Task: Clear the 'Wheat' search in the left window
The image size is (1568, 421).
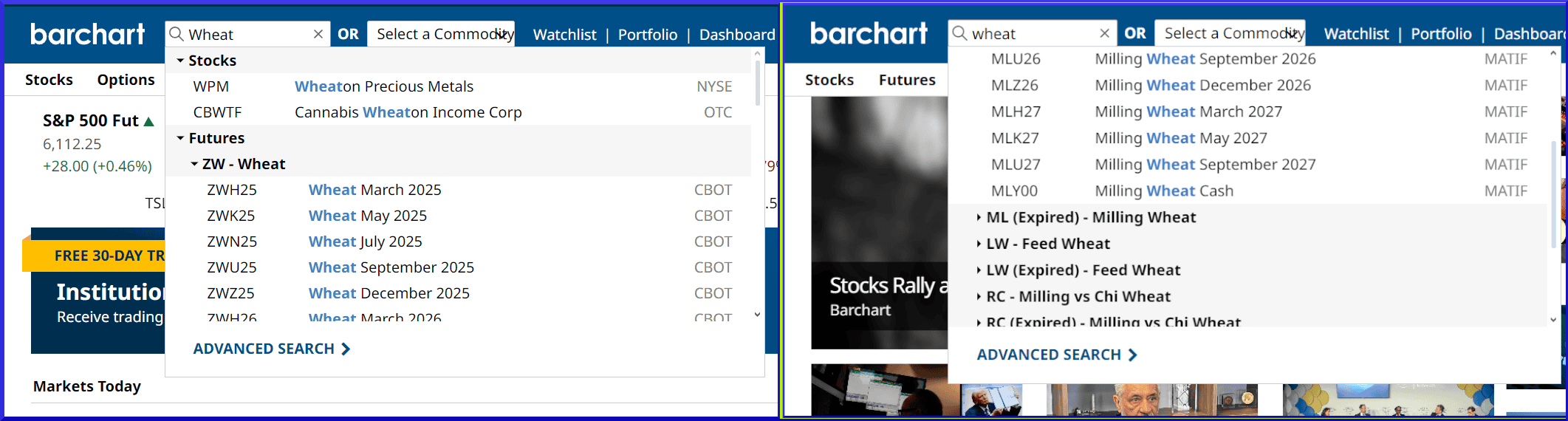Action: pyautogui.click(x=318, y=34)
